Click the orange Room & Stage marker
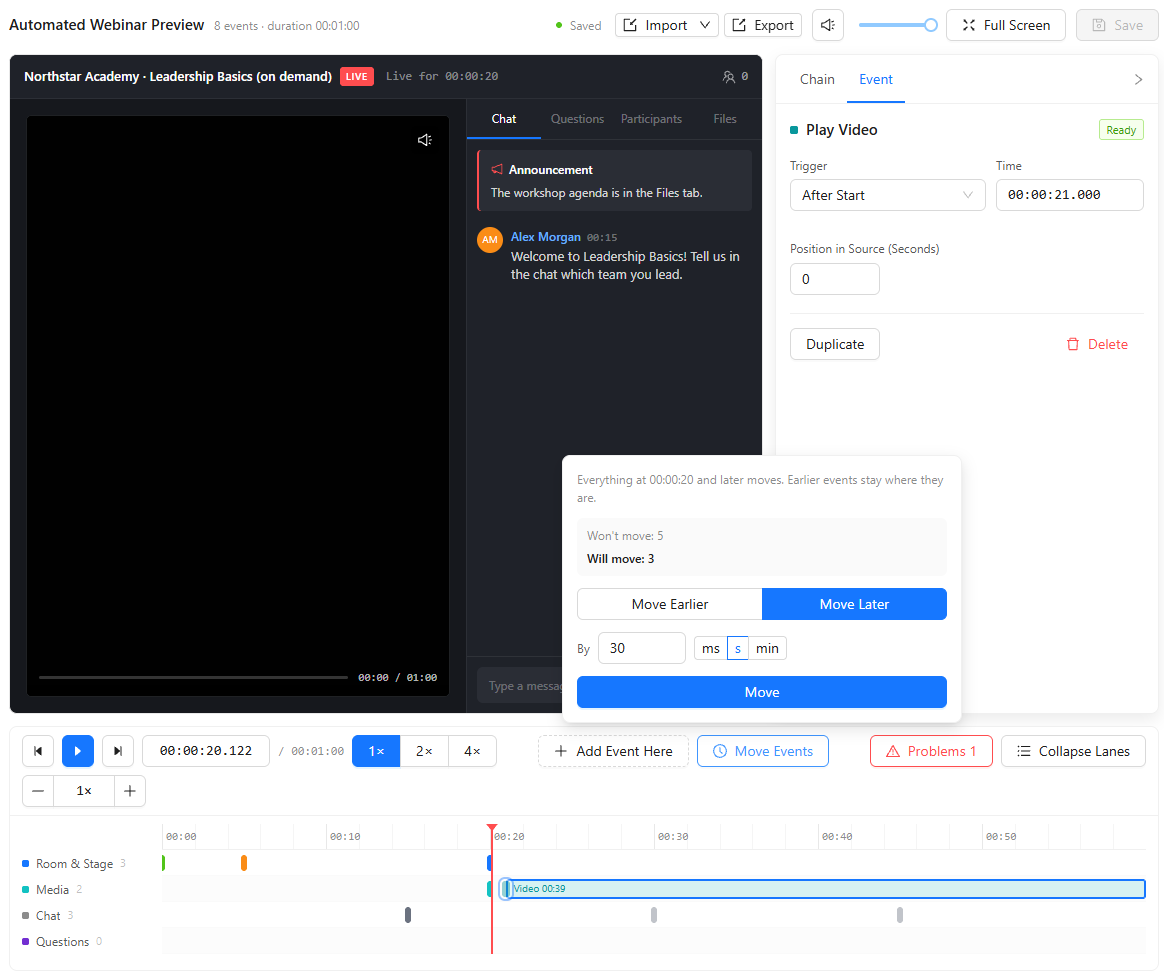Screen dimensions: 1164x973 [243, 863]
